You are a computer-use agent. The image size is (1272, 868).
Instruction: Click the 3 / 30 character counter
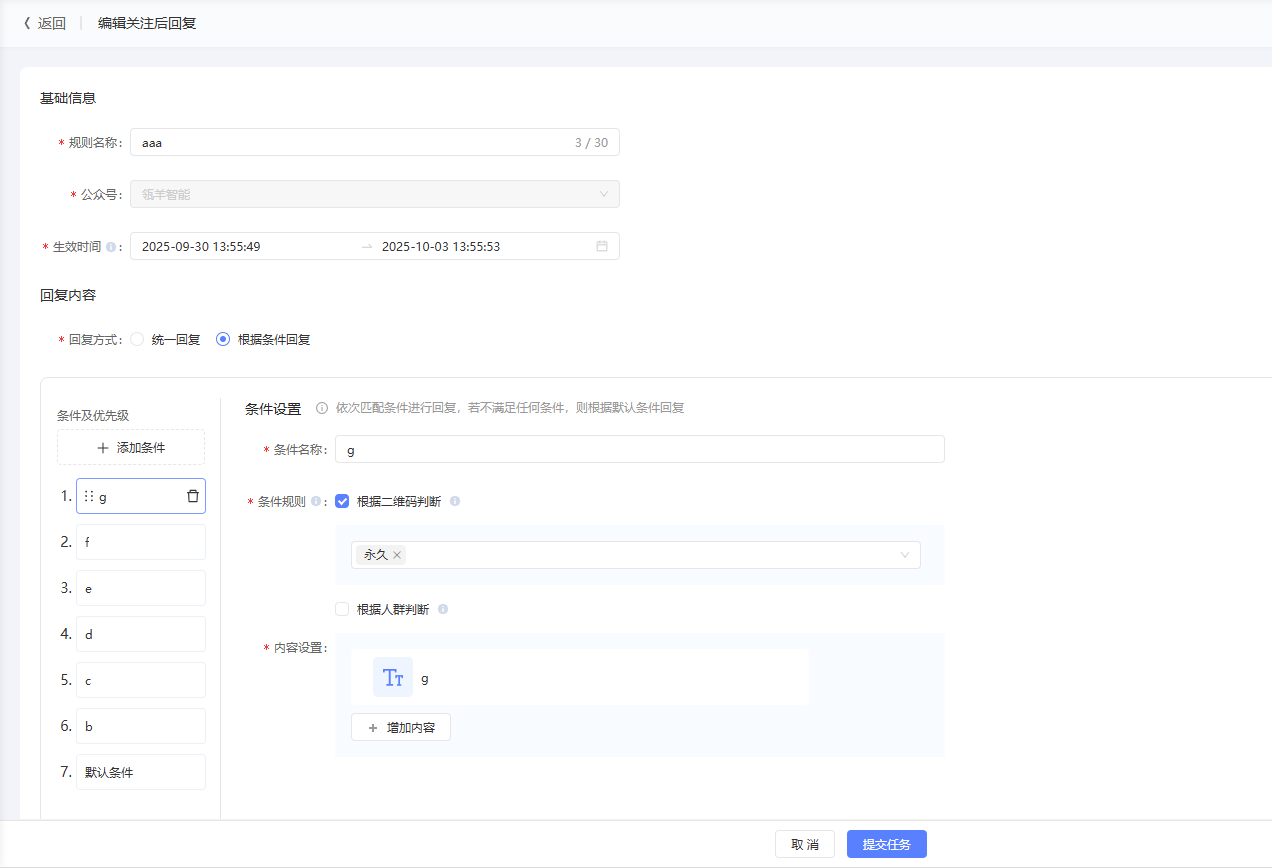(591, 142)
